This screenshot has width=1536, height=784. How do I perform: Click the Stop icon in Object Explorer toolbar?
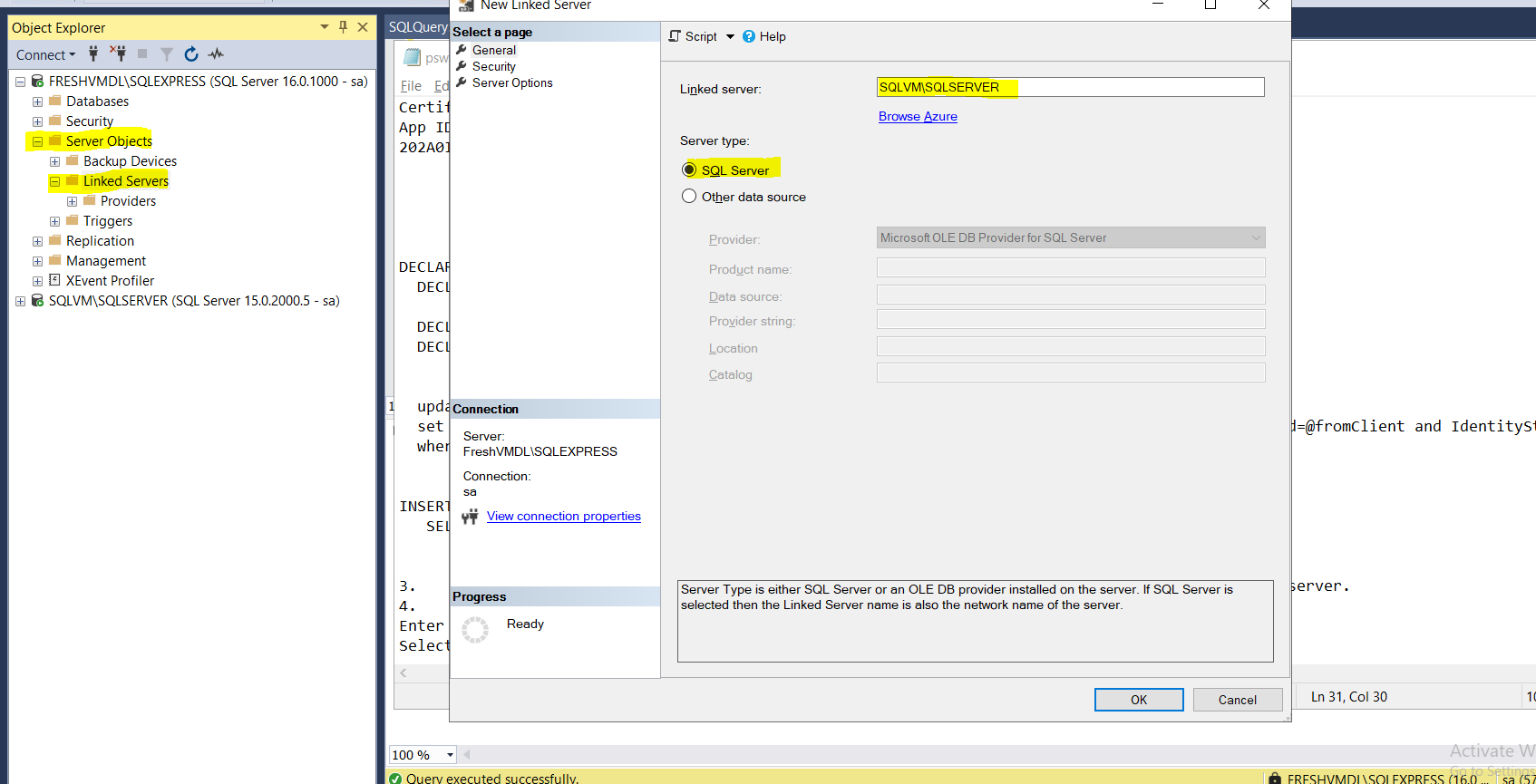click(x=142, y=54)
